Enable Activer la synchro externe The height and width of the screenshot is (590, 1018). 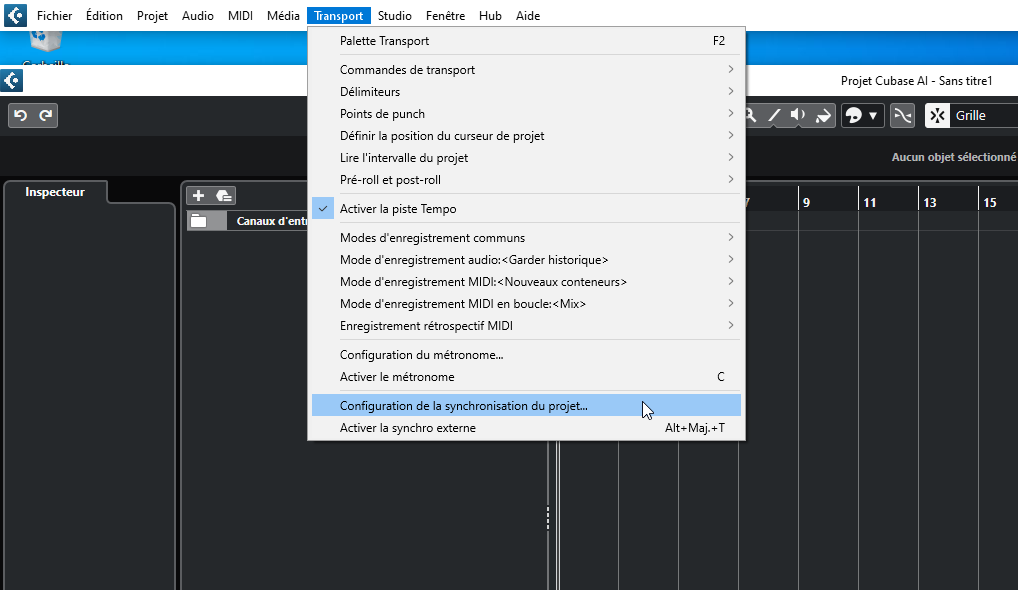click(408, 428)
